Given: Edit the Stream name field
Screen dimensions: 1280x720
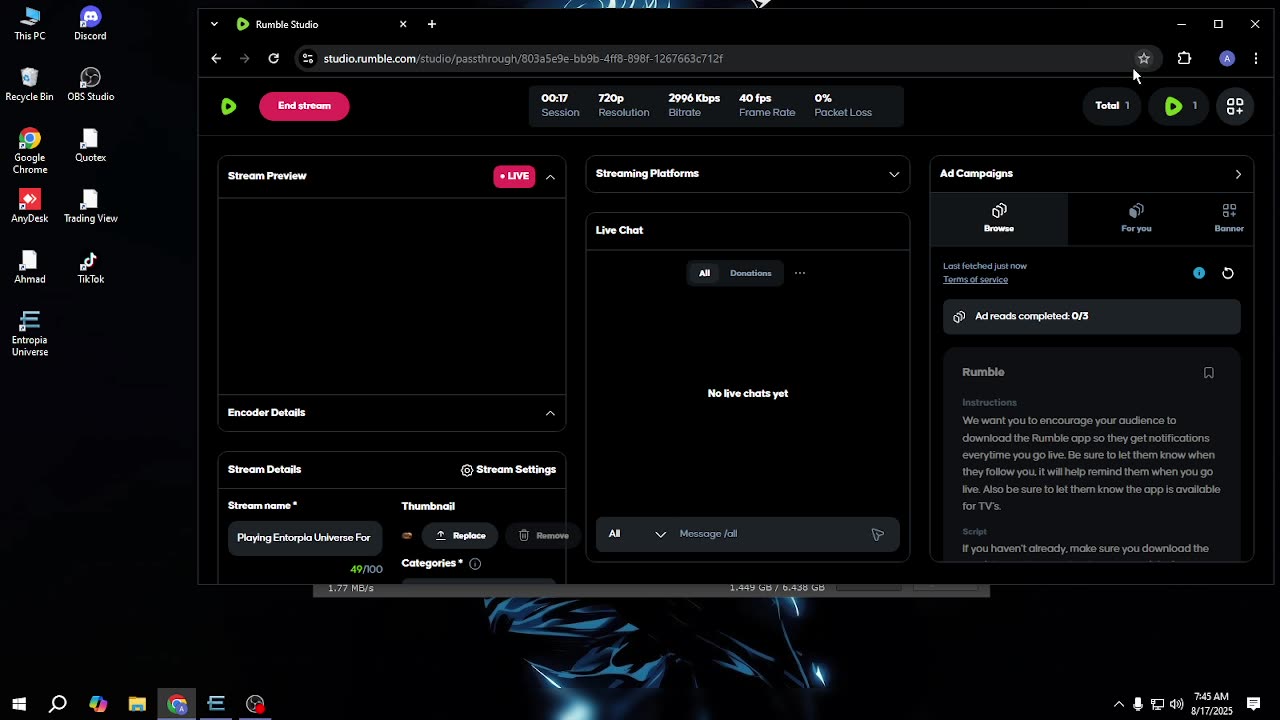Looking at the screenshot, I should [x=305, y=537].
